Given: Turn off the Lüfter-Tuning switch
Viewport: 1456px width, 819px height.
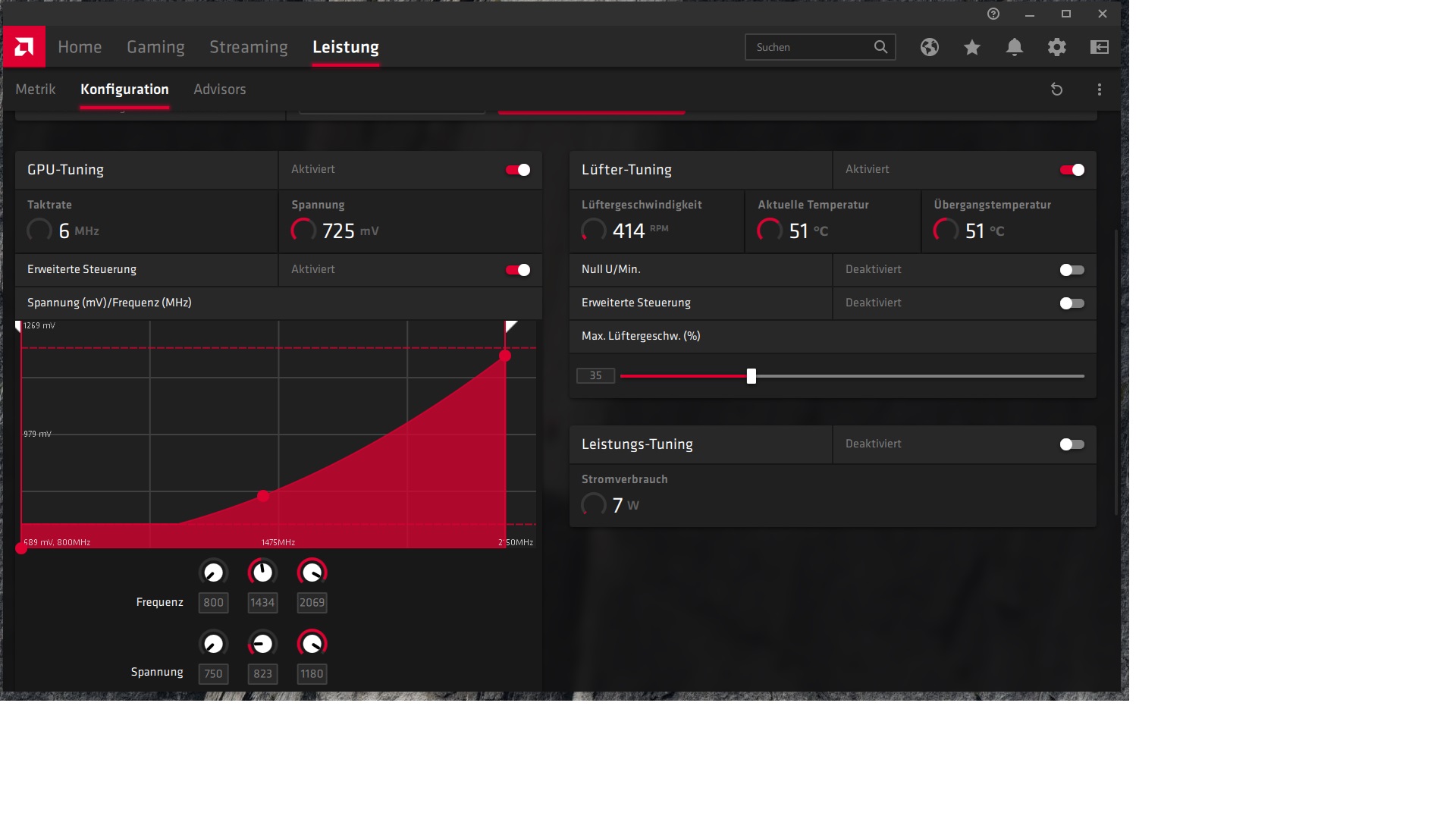Looking at the screenshot, I should click(1072, 170).
